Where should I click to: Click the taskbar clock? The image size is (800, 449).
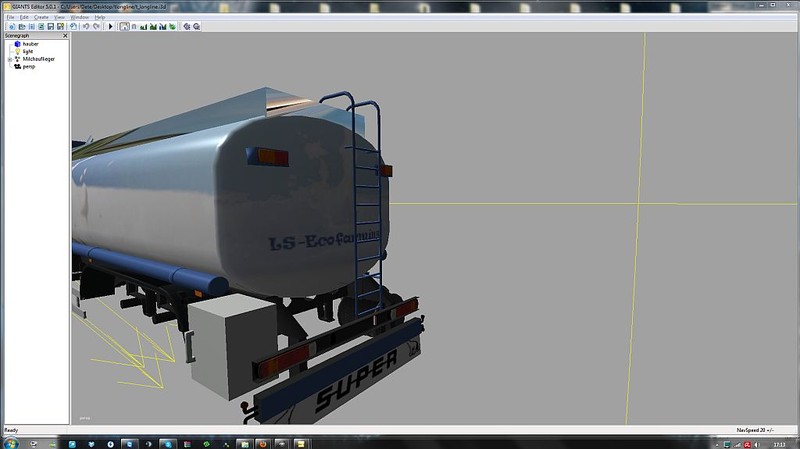click(779, 445)
